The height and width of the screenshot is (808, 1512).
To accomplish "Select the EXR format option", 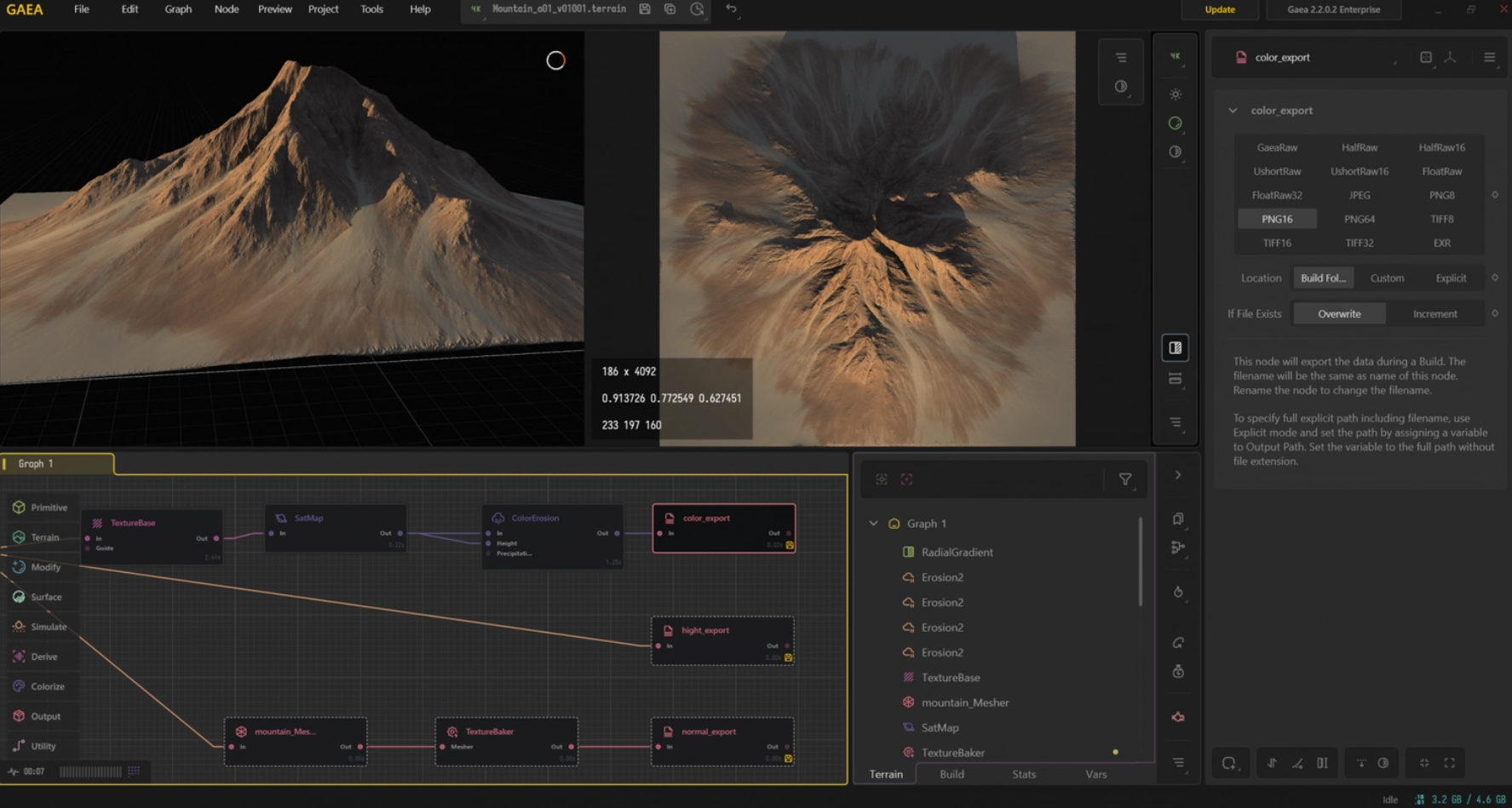I will (x=1441, y=243).
